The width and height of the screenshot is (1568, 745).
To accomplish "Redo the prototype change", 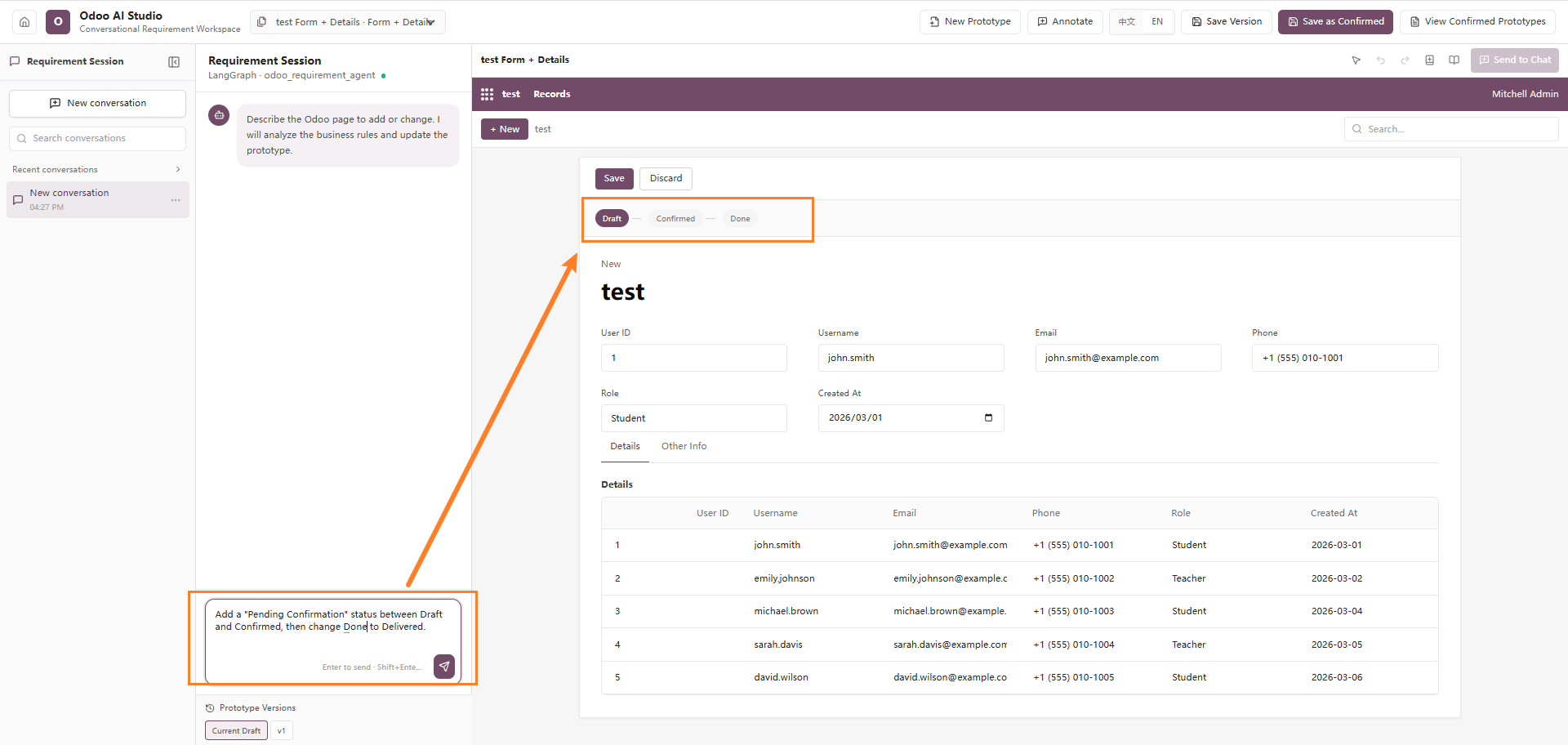I will point(1405,60).
